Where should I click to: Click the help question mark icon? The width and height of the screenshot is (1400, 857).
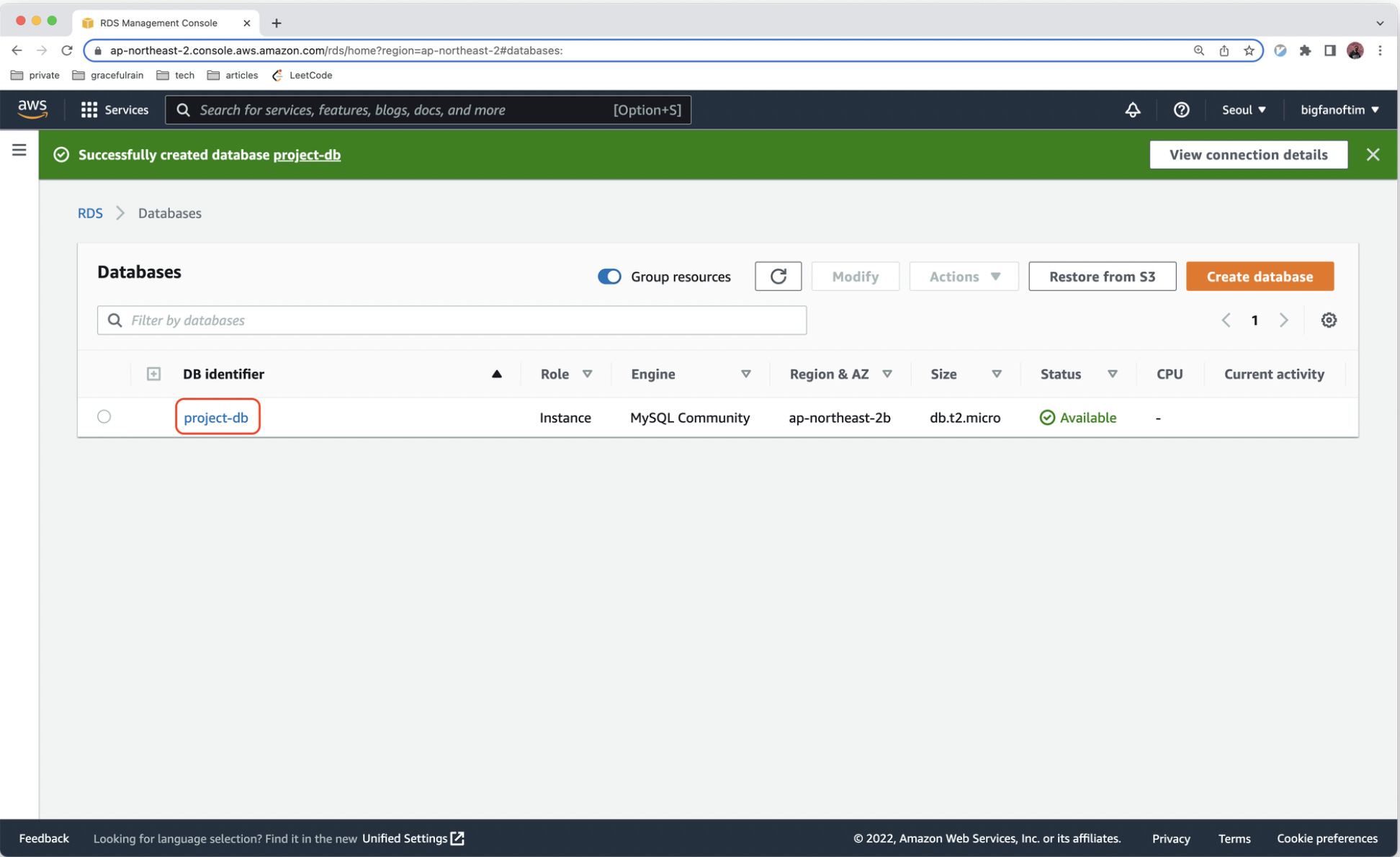pos(1181,109)
